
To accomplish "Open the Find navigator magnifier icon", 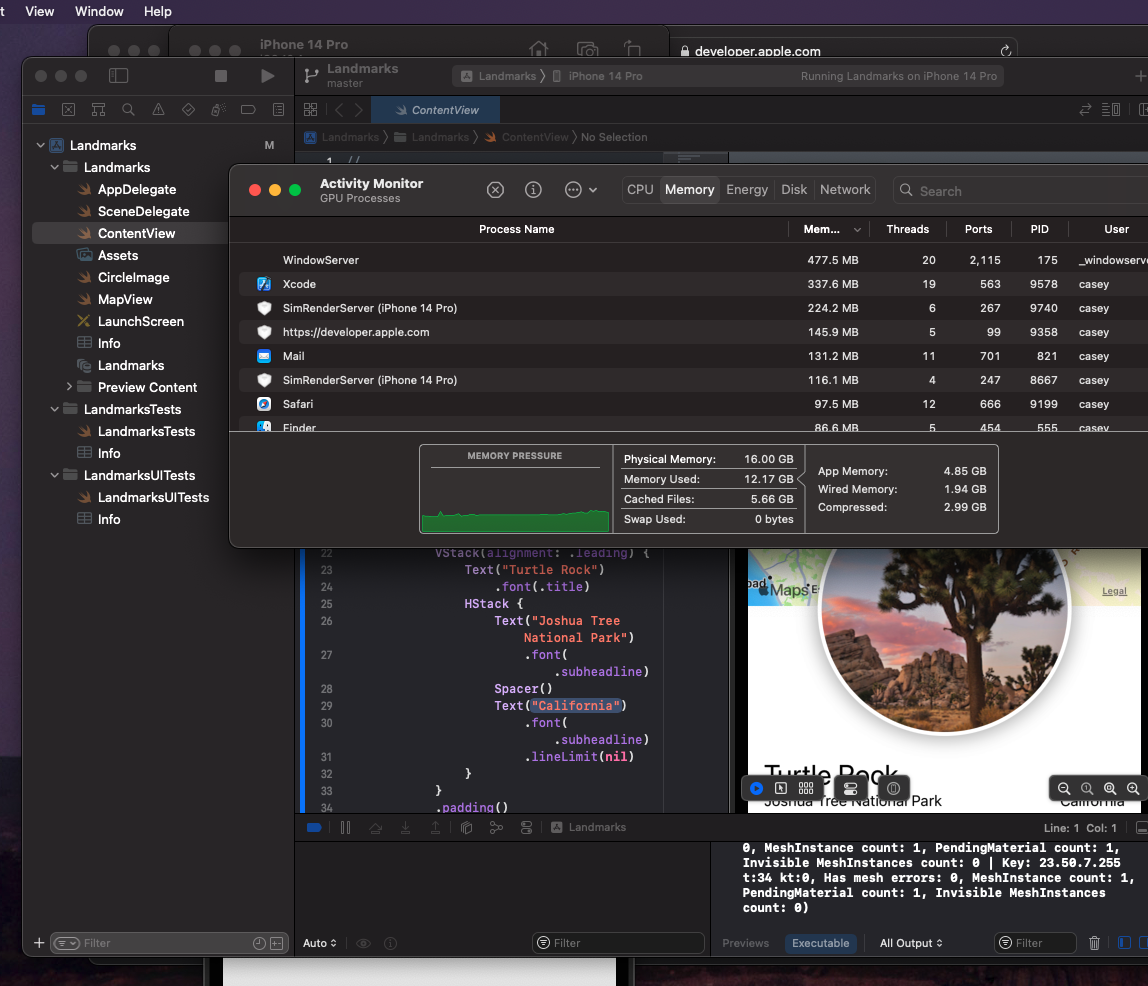I will click(x=128, y=110).
